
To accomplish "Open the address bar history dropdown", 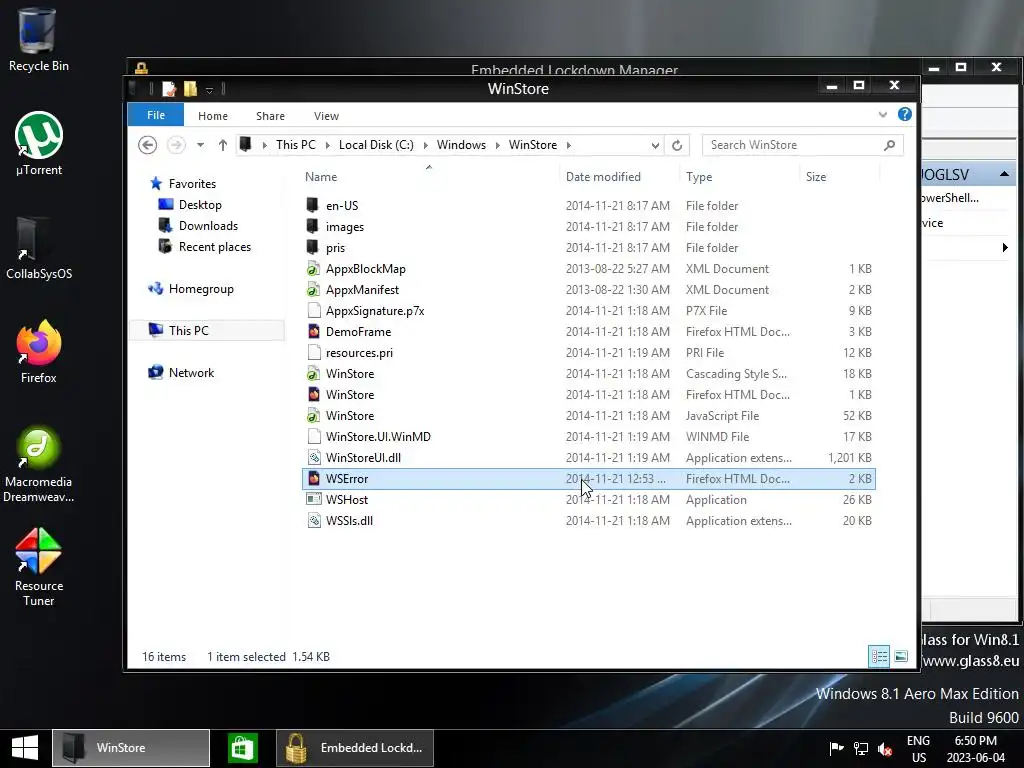I will (655, 145).
